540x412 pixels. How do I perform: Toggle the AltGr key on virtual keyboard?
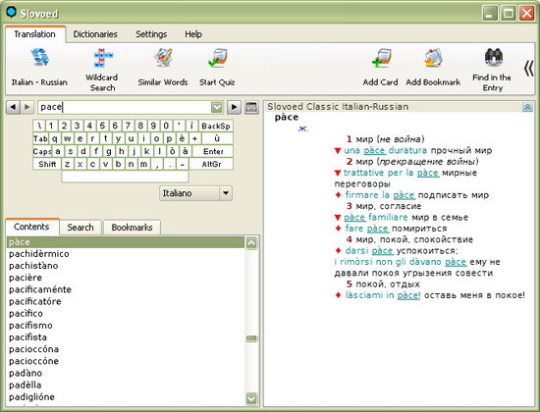[x=211, y=164]
